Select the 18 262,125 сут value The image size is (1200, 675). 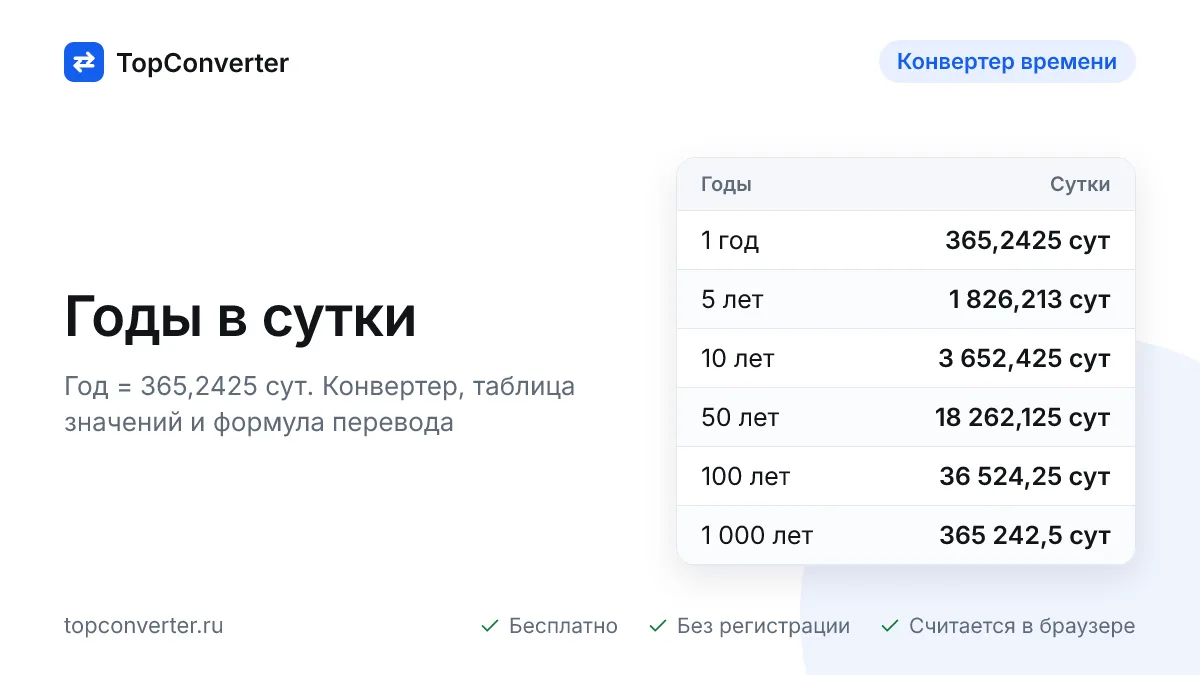(1023, 418)
